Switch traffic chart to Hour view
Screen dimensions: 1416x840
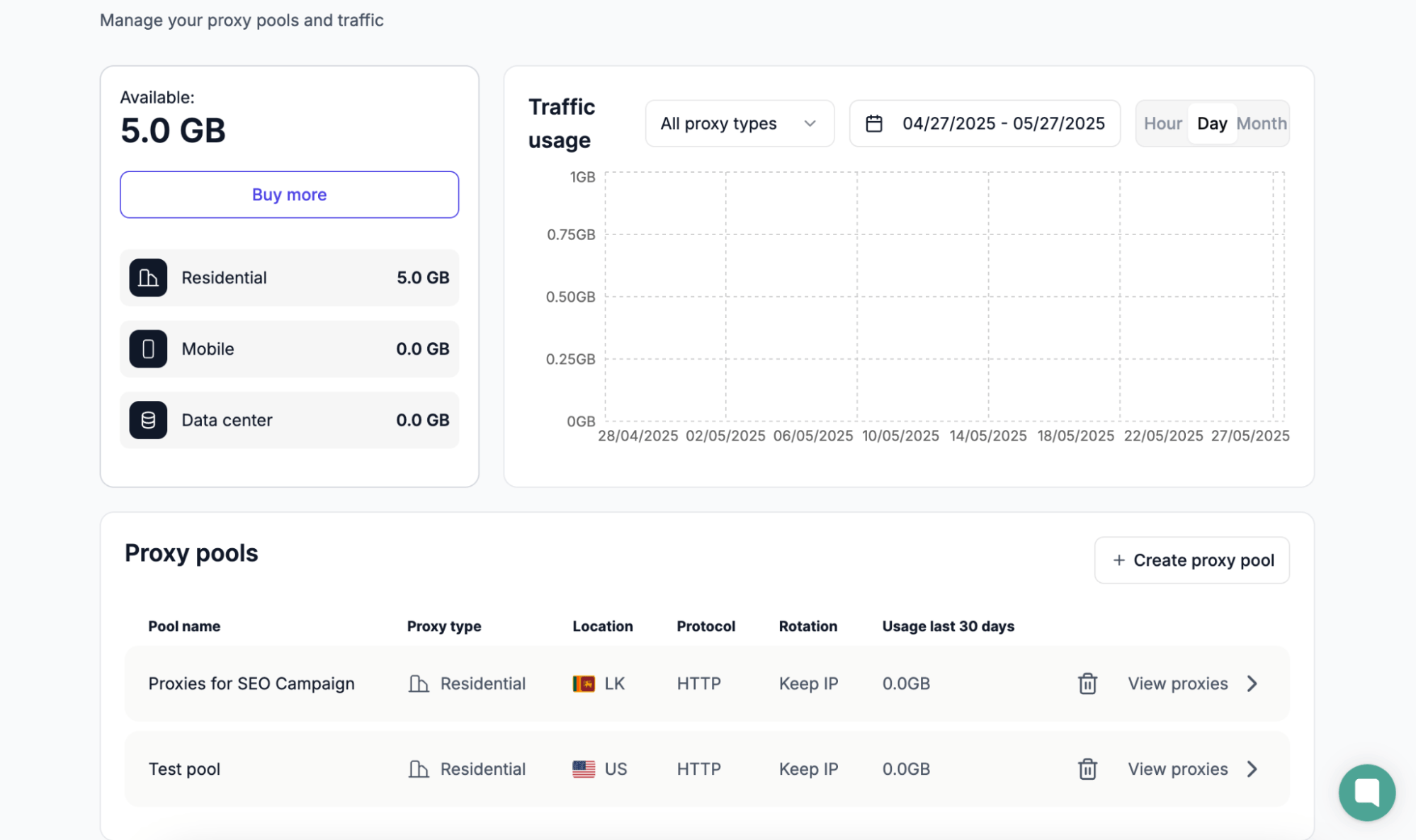point(1162,123)
